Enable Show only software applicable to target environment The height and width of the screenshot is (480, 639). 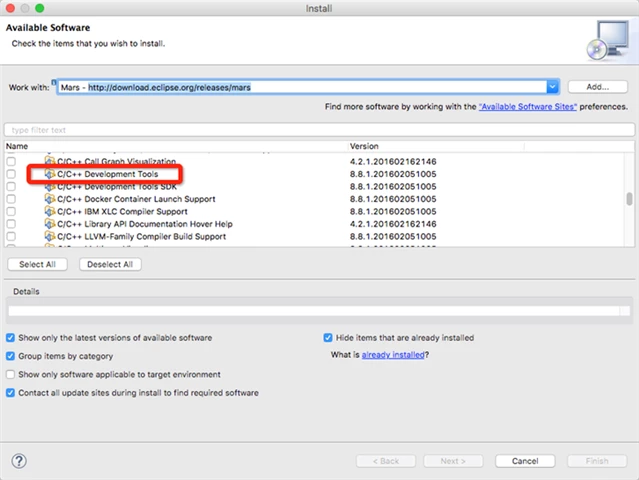tap(11, 374)
